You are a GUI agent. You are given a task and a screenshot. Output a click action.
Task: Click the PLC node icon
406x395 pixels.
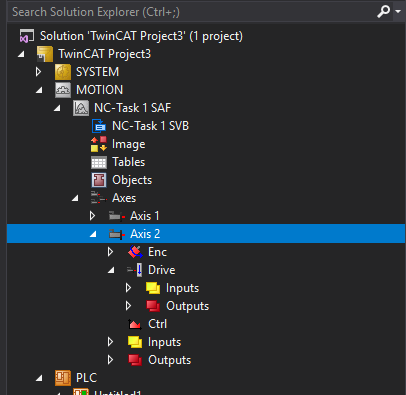[x=63, y=378]
